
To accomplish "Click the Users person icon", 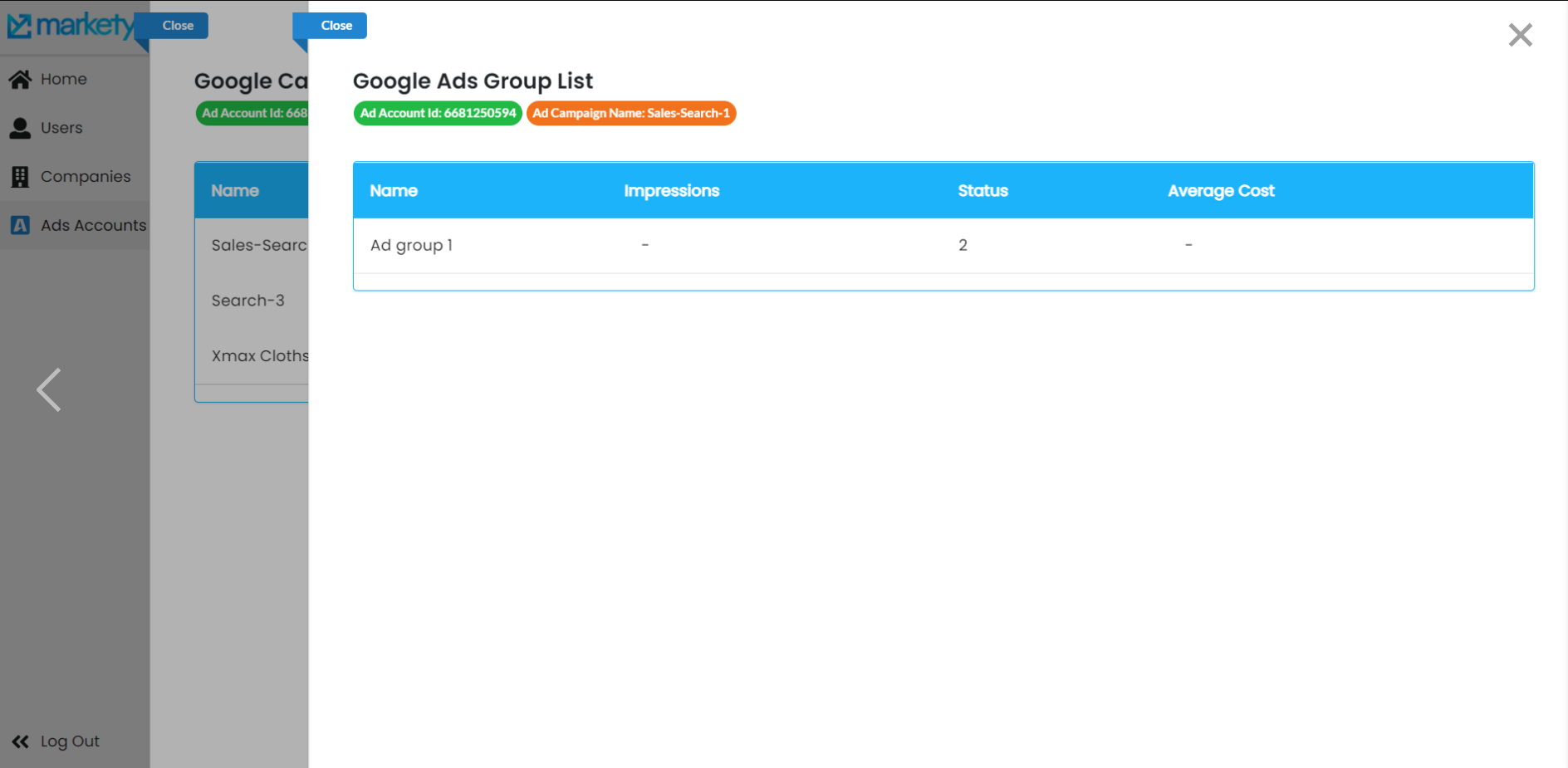I will pos(20,128).
